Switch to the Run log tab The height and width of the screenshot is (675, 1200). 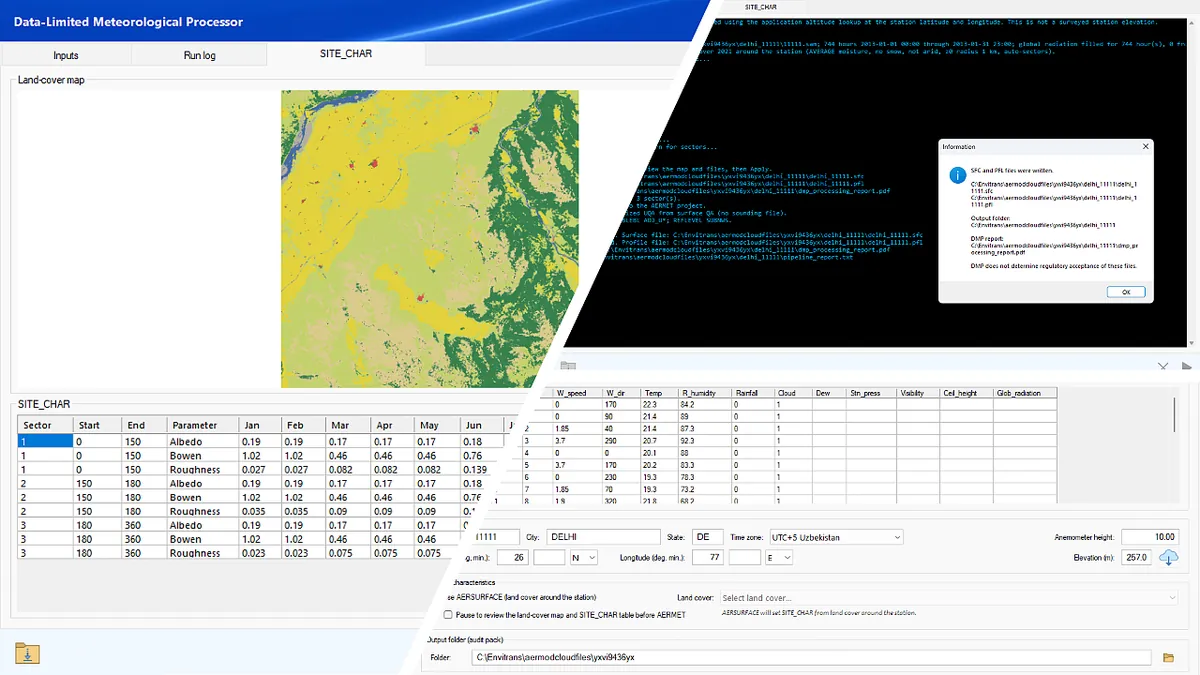point(199,55)
